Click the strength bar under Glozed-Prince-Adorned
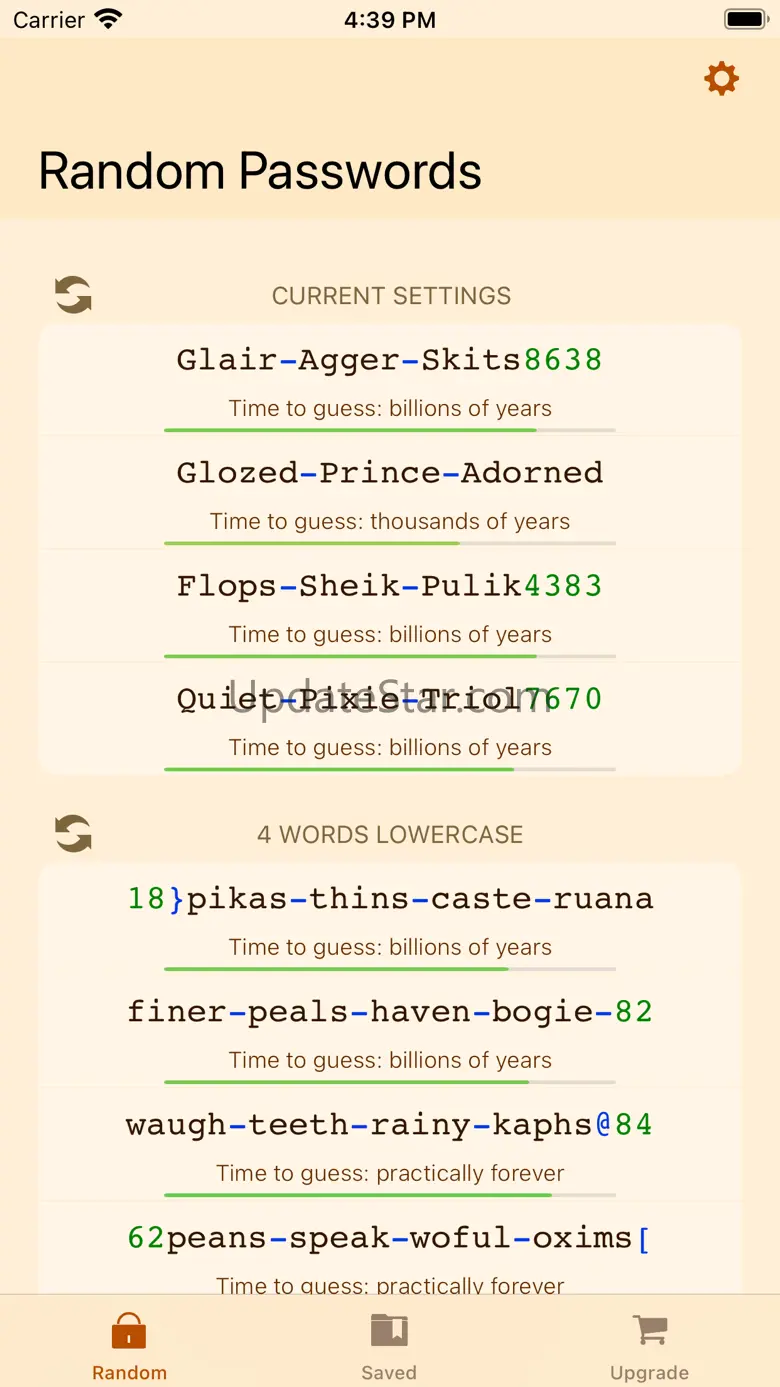This screenshot has height=1387, width=780. (390, 543)
